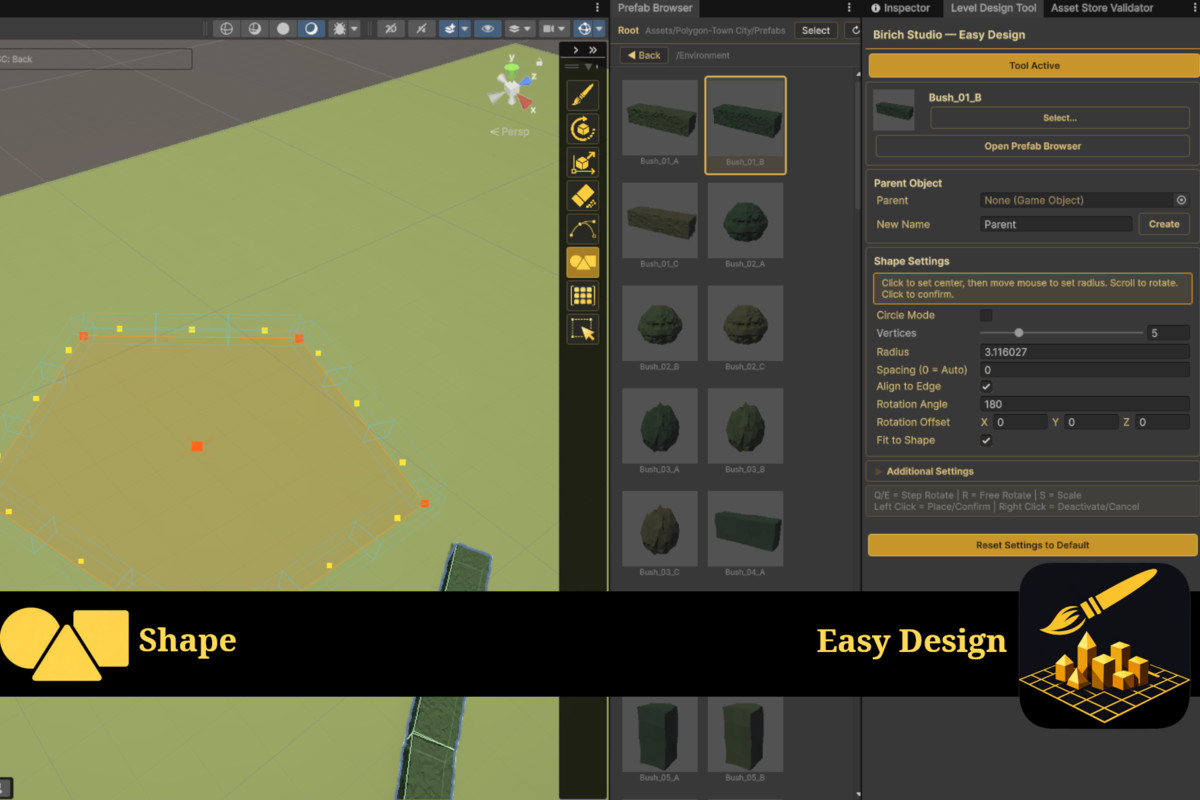Click the refresh icon in Prefab Browser
This screenshot has width=1200, height=800.
tap(855, 31)
